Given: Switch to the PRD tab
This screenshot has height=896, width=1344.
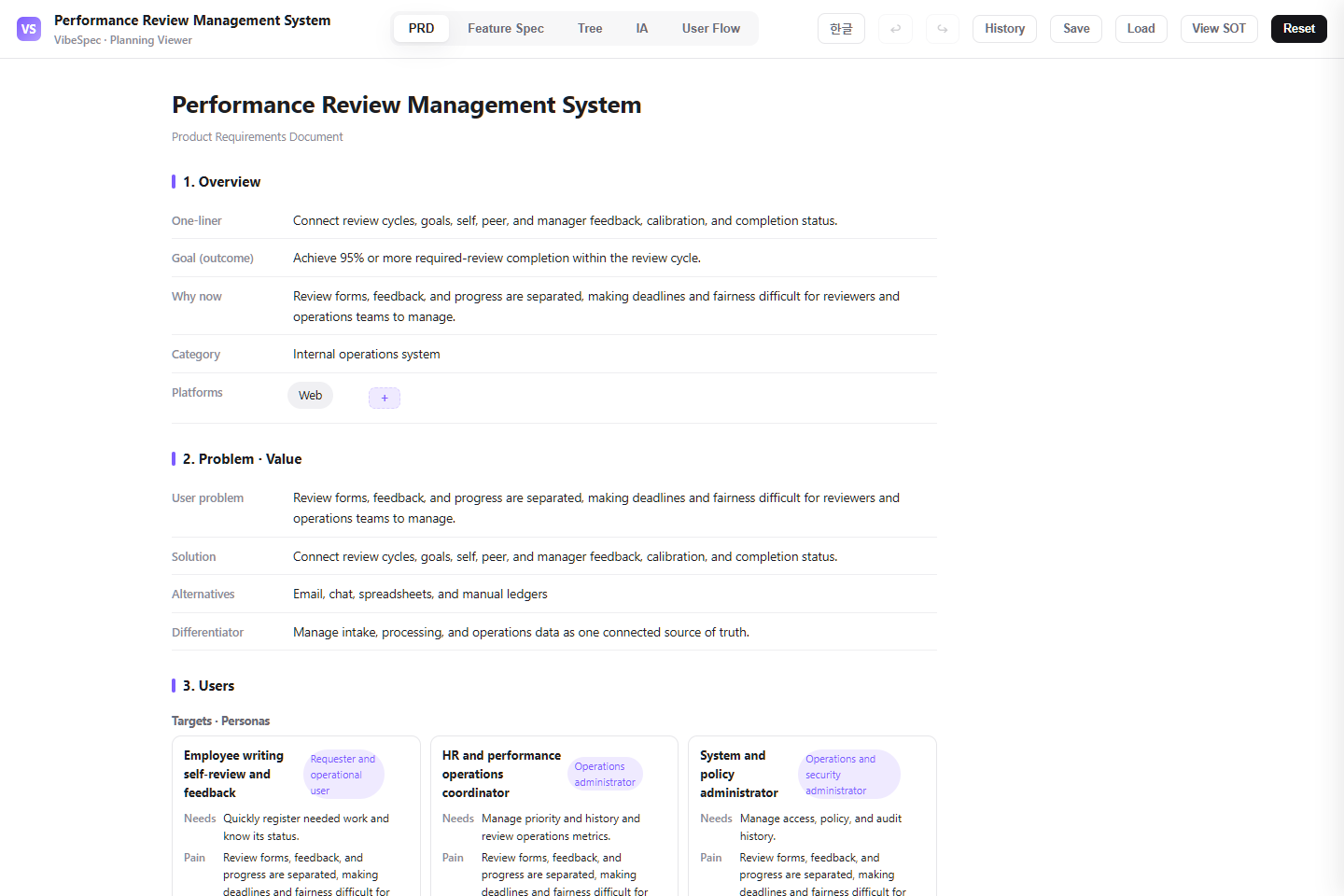Looking at the screenshot, I should (421, 29).
